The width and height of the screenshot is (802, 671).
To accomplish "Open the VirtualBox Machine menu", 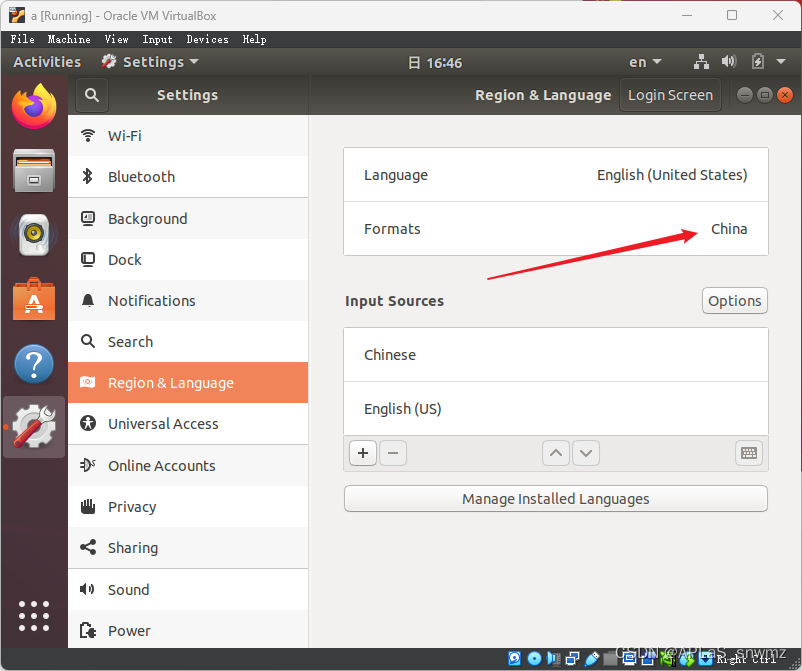I will (x=69, y=39).
